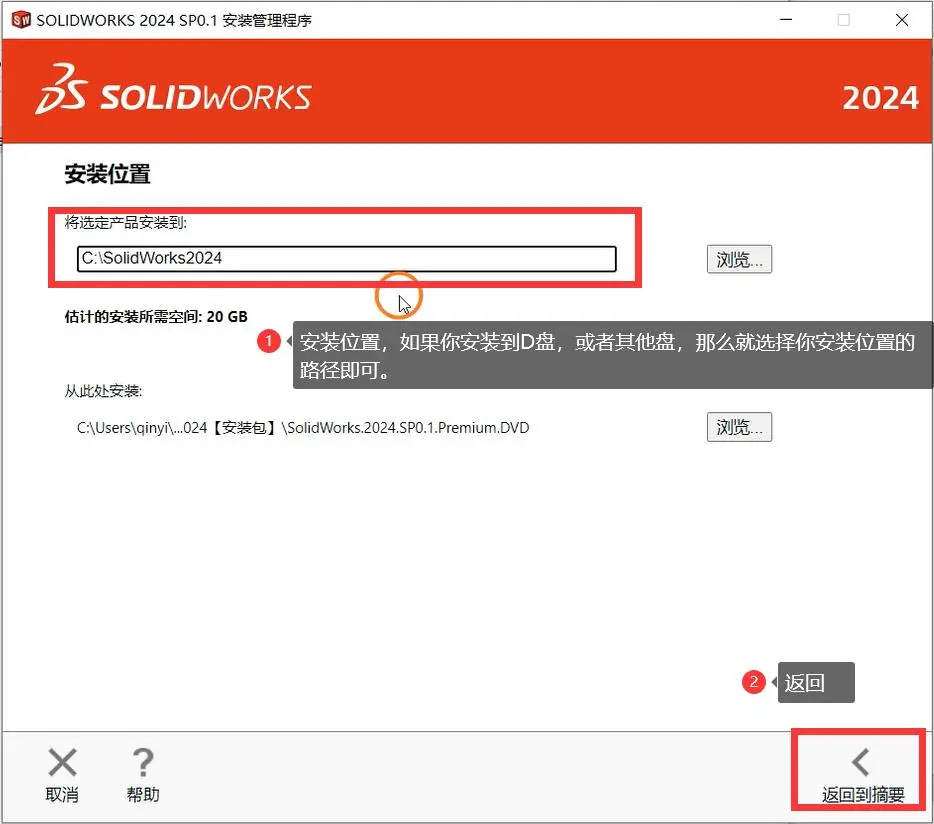Click the "帮助" label under the question mark

143,794
